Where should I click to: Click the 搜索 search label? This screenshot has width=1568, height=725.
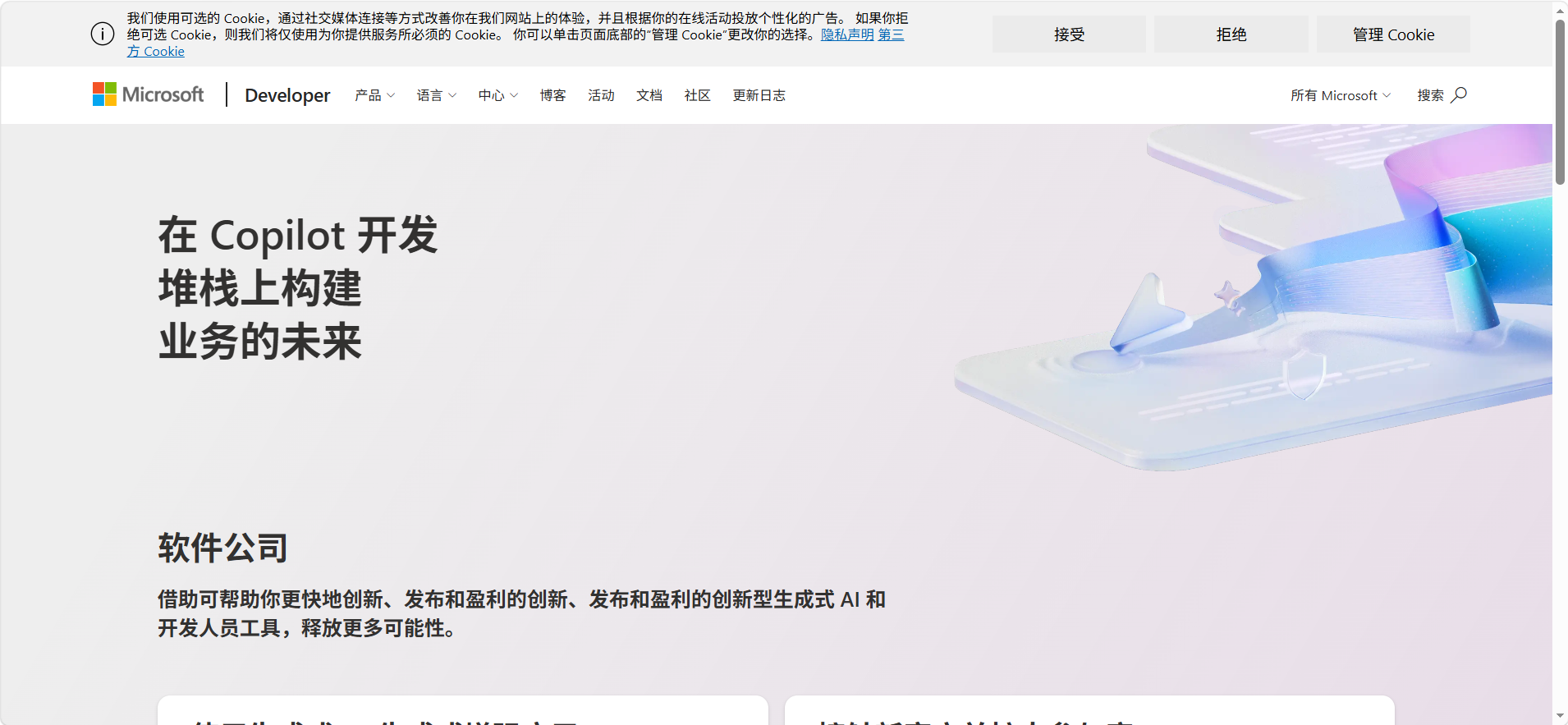[1430, 95]
